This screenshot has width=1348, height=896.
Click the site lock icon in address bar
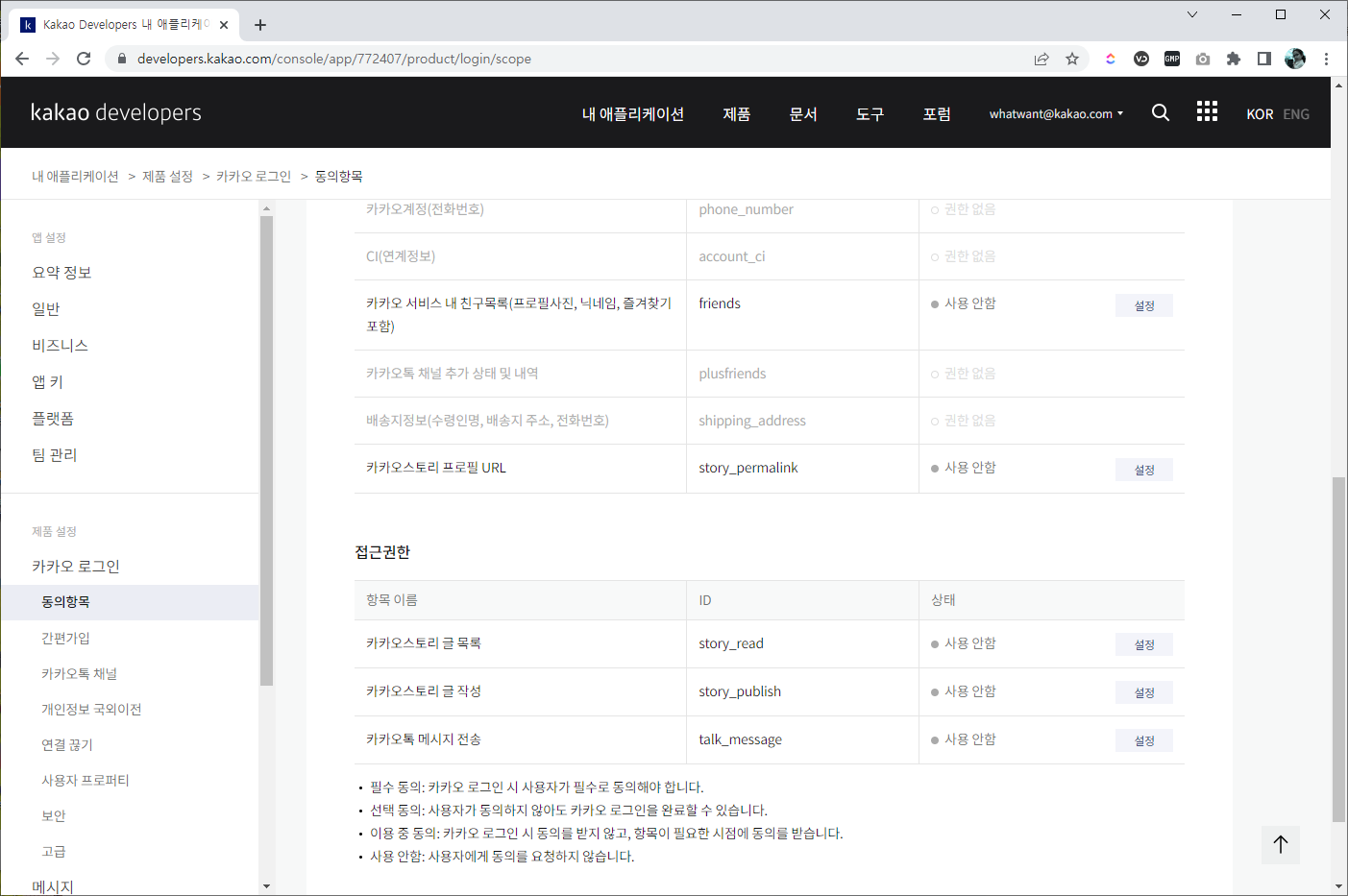pos(121,59)
